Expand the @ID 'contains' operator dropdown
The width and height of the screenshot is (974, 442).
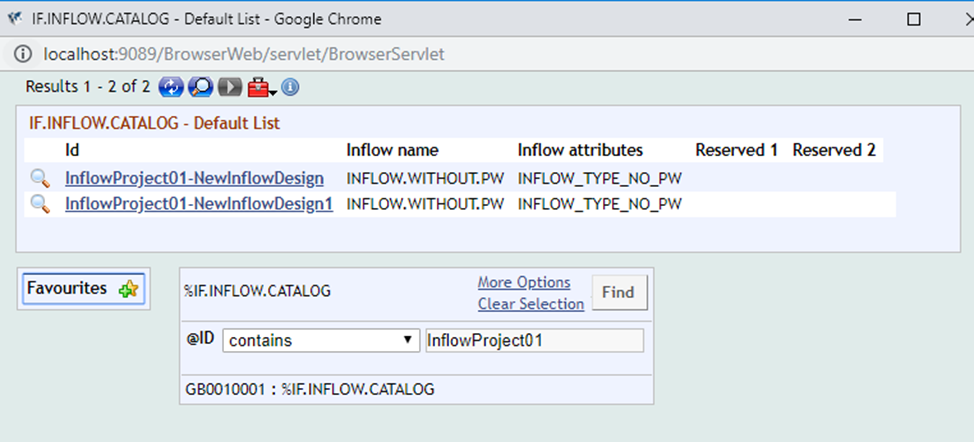(x=320, y=340)
